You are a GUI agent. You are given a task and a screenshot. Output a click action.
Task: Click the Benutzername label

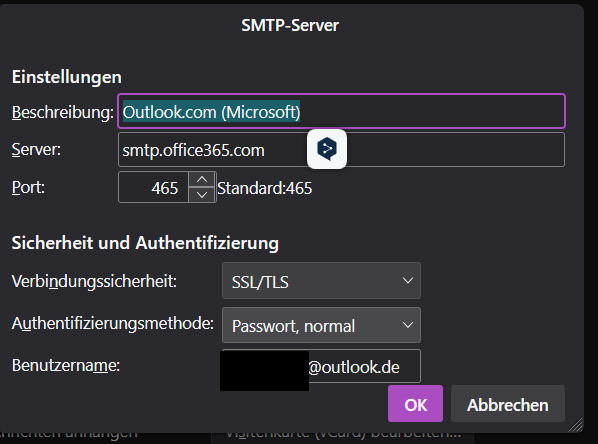[66, 365]
